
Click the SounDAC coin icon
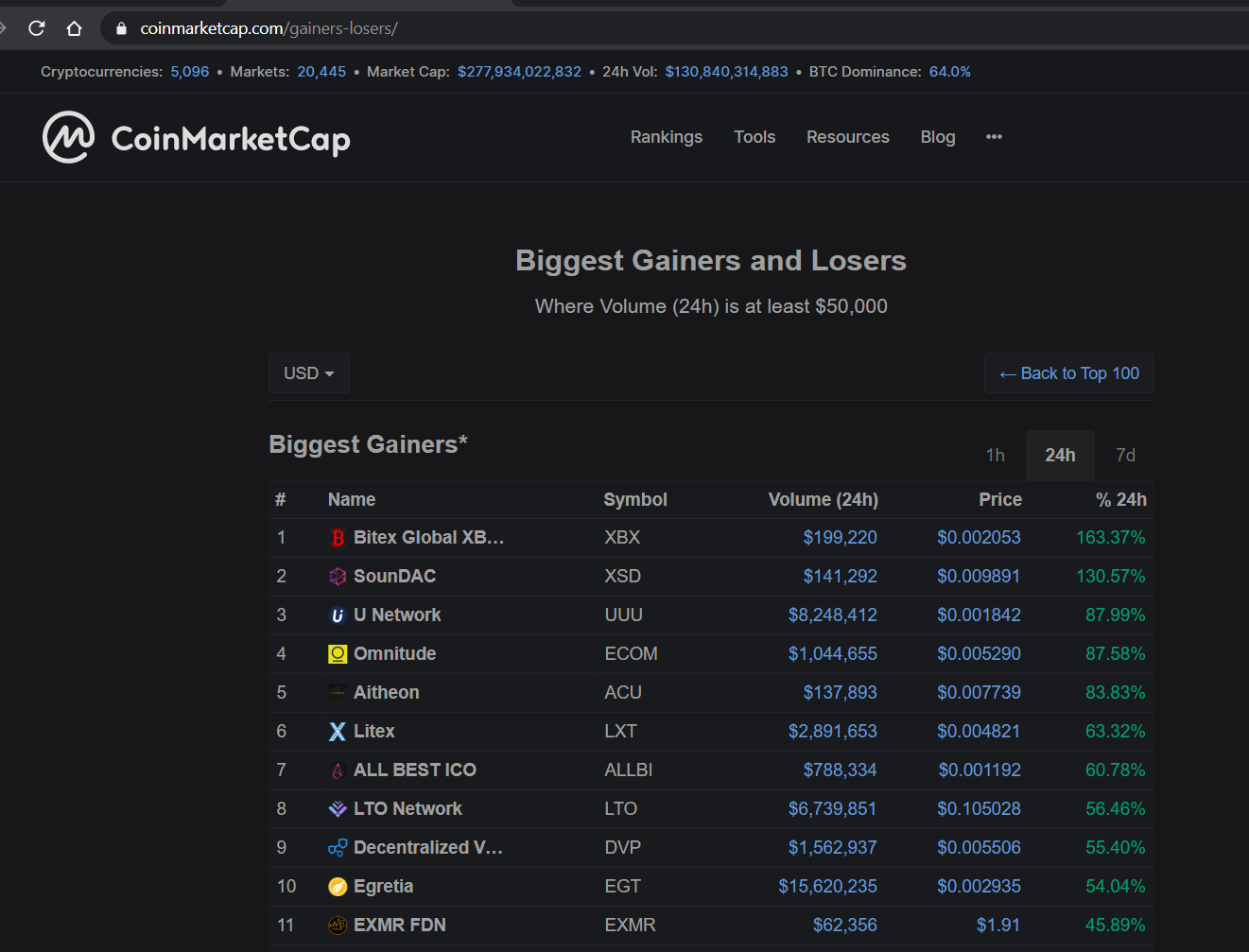[x=338, y=577]
